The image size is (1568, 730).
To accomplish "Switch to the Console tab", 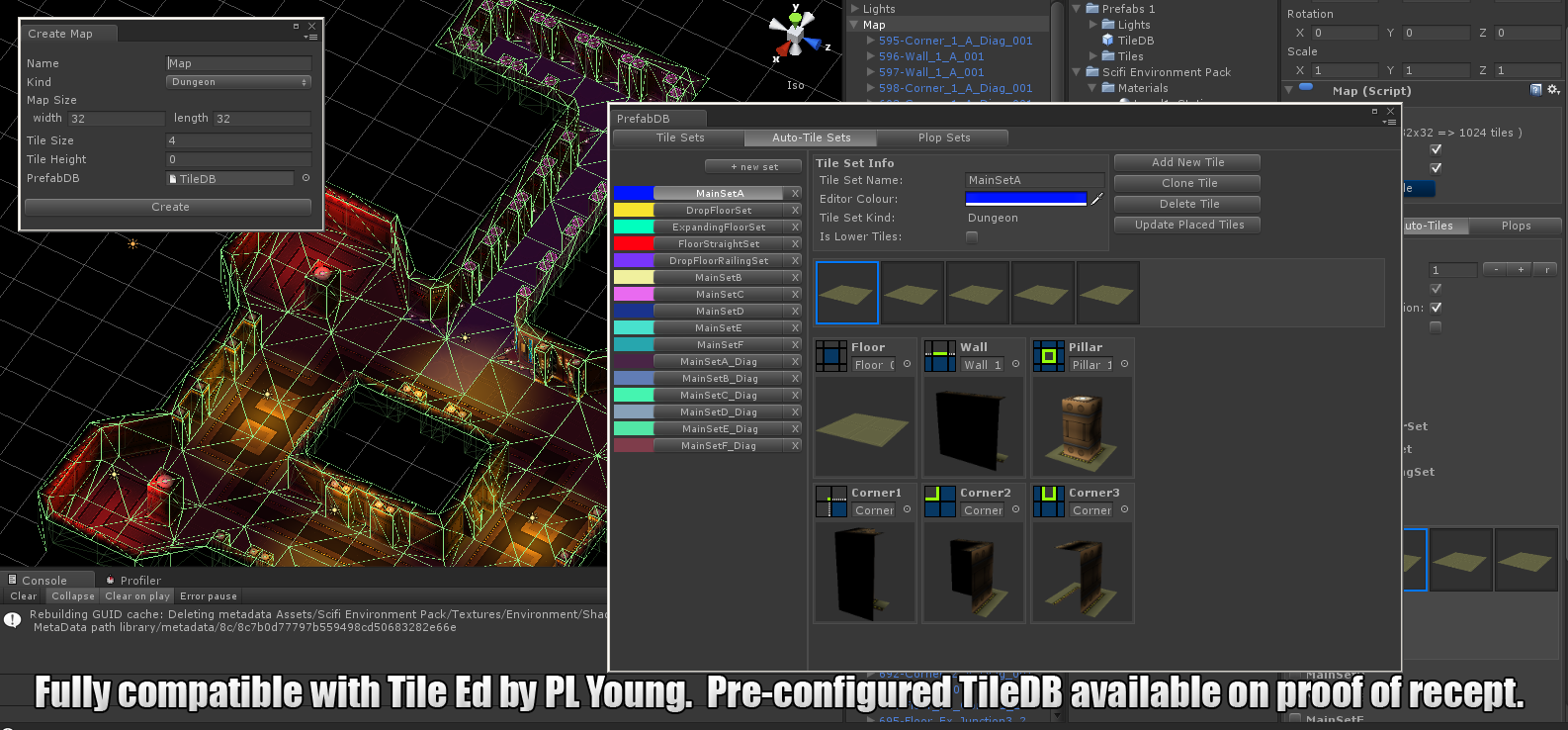I will pyautogui.click(x=45, y=581).
